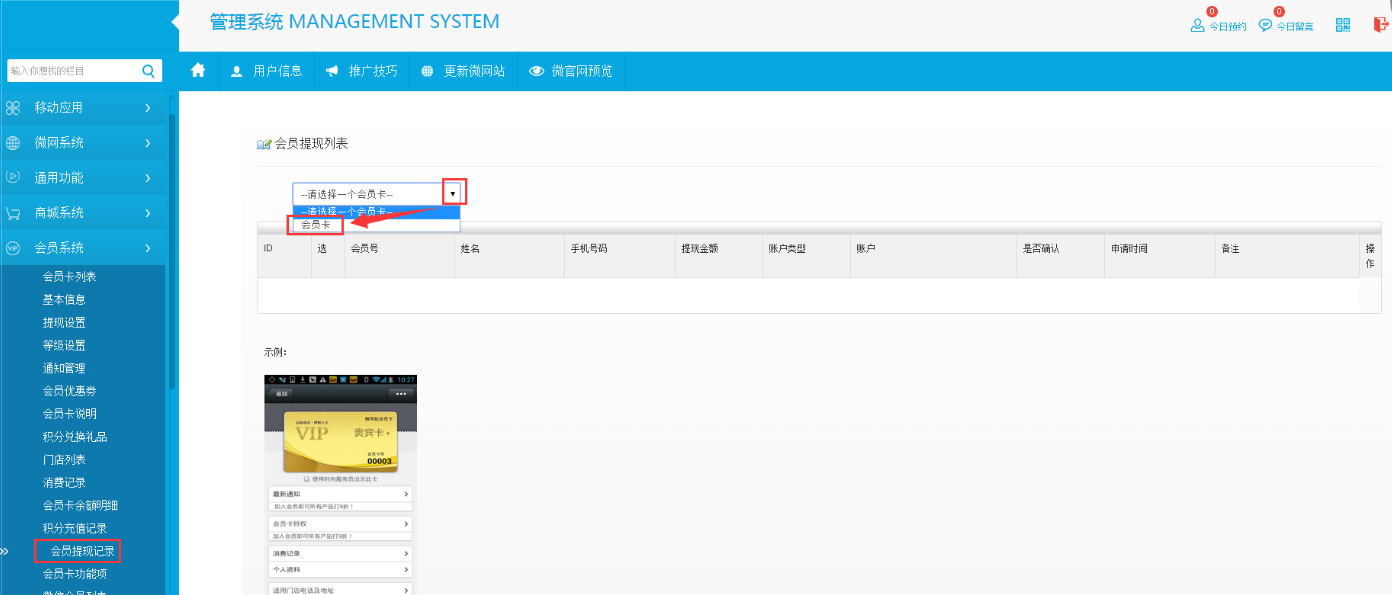Screen dimensions: 1392x595
Task: Open 用户信息 in top navigation
Action: (x=266, y=71)
